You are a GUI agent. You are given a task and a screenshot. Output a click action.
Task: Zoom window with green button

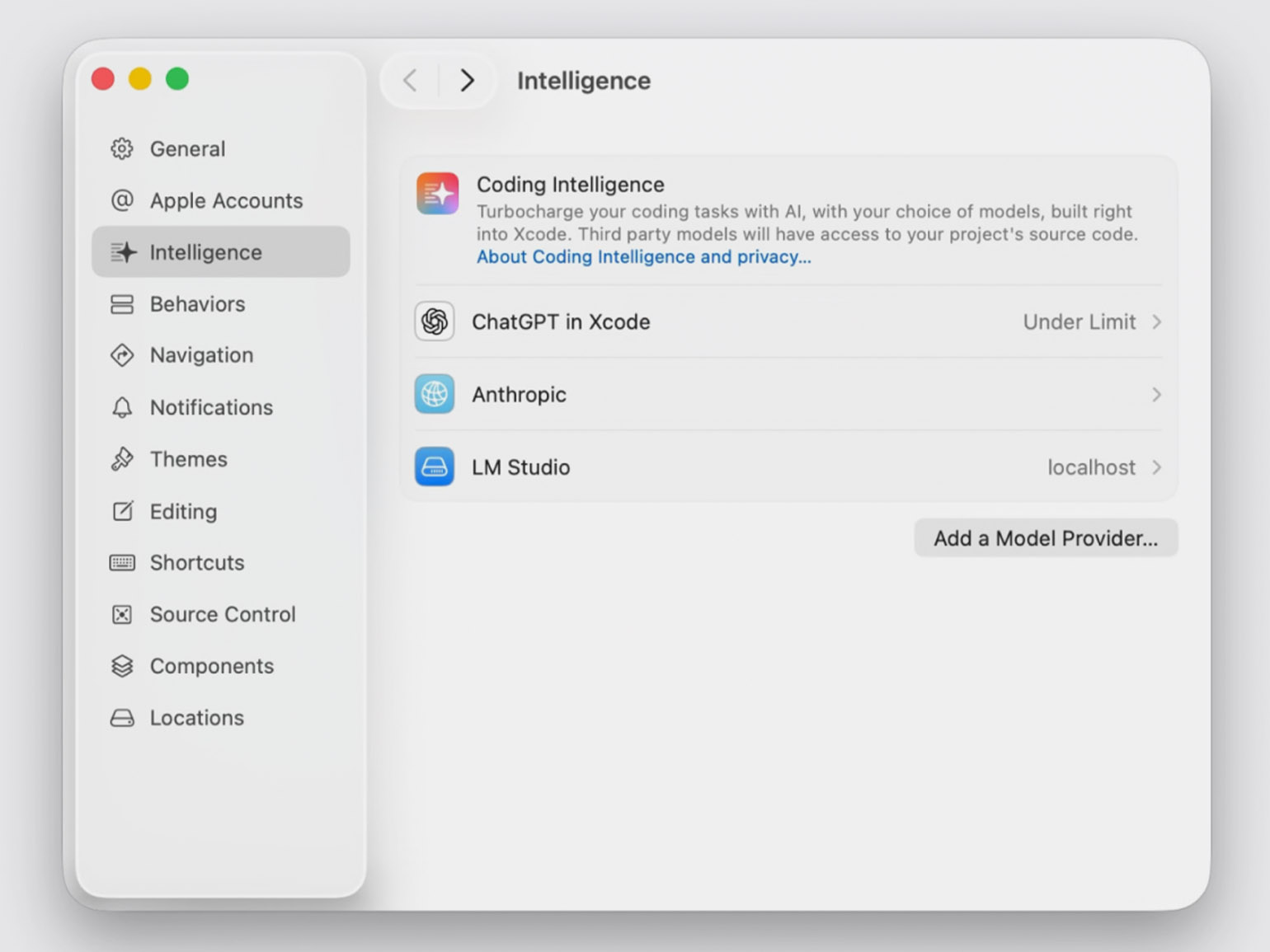pos(177,79)
